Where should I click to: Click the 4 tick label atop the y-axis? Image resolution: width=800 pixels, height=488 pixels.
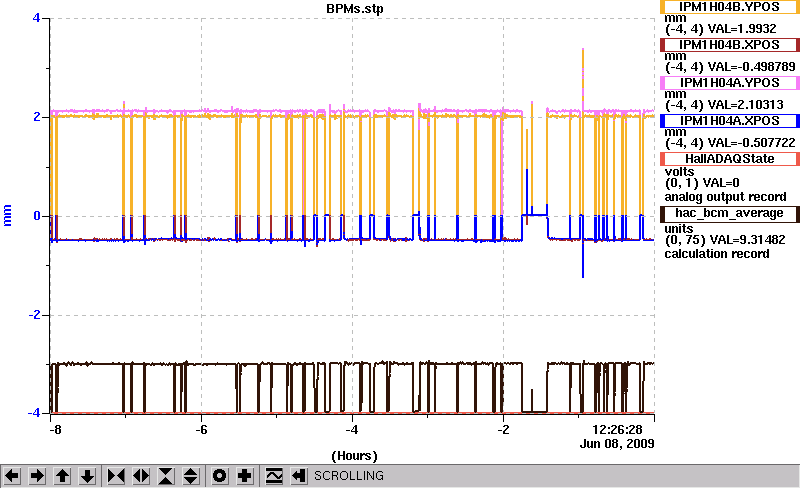click(x=36, y=18)
